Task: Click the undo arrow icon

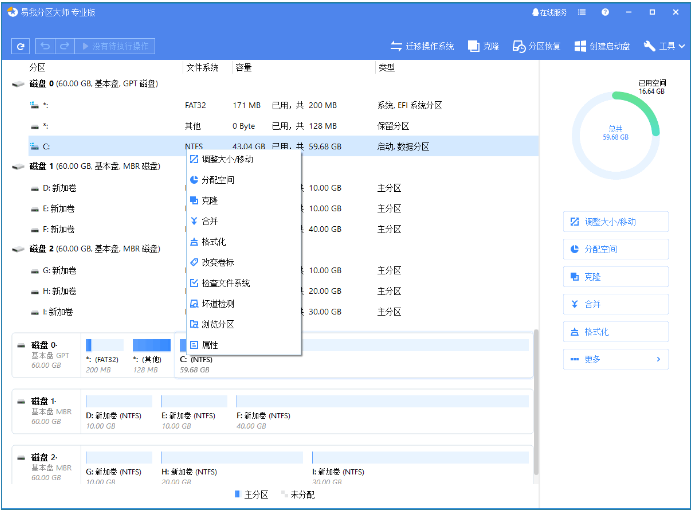Action: pos(45,46)
